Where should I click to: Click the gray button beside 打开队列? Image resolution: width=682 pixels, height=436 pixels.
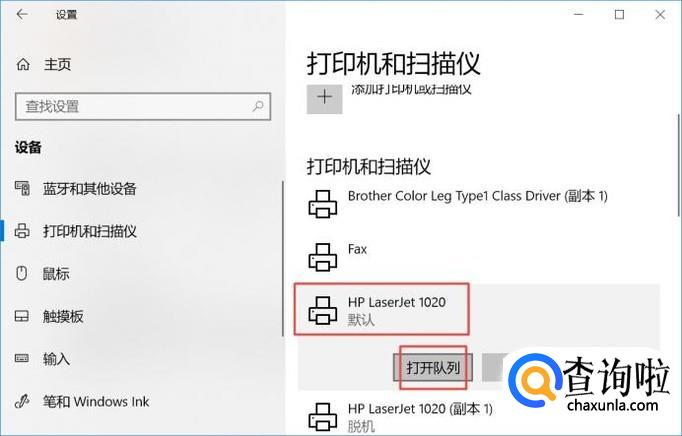point(495,367)
